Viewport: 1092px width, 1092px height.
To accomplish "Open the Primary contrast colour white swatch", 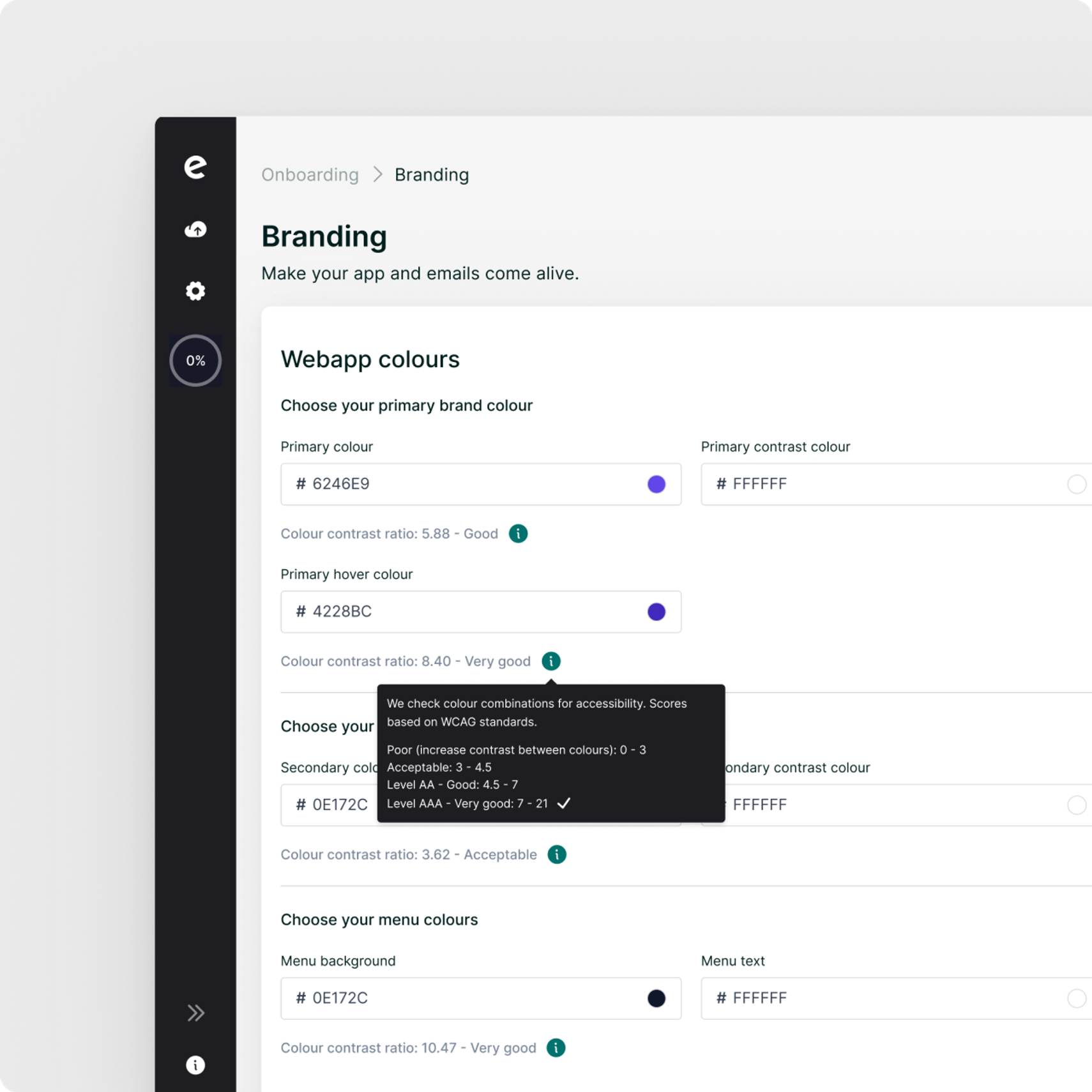I will point(1076,484).
